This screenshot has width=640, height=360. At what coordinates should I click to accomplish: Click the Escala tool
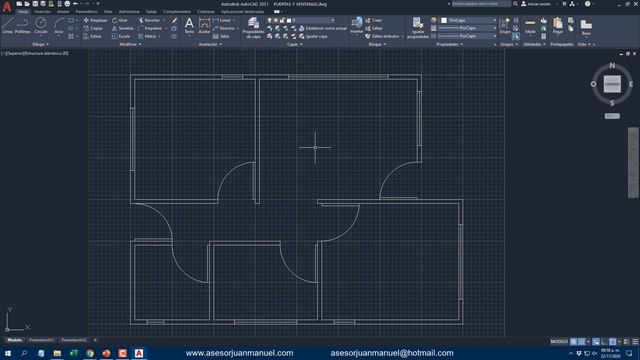tap(121, 36)
